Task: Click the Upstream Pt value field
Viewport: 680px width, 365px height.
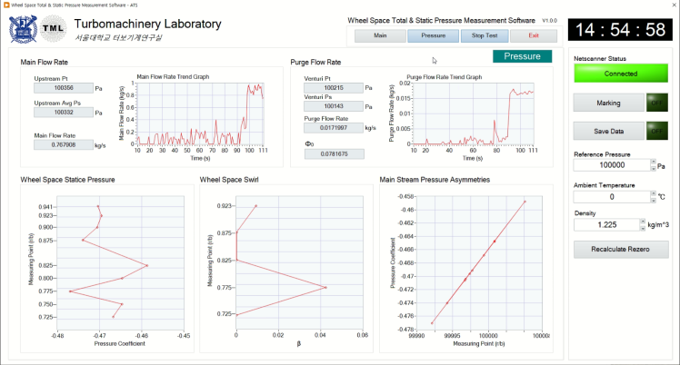Action: [64, 88]
